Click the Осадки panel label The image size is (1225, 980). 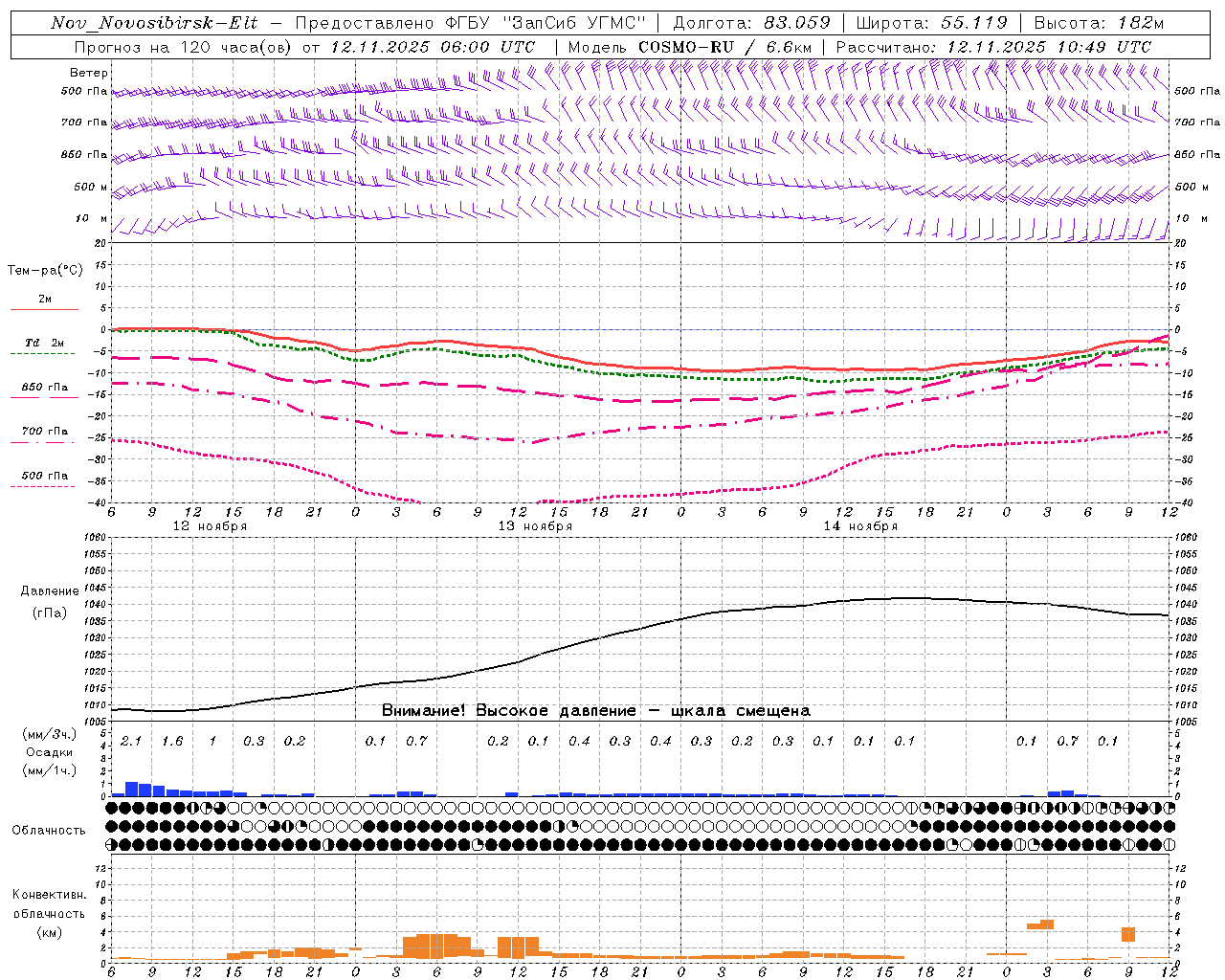[x=50, y=752]
